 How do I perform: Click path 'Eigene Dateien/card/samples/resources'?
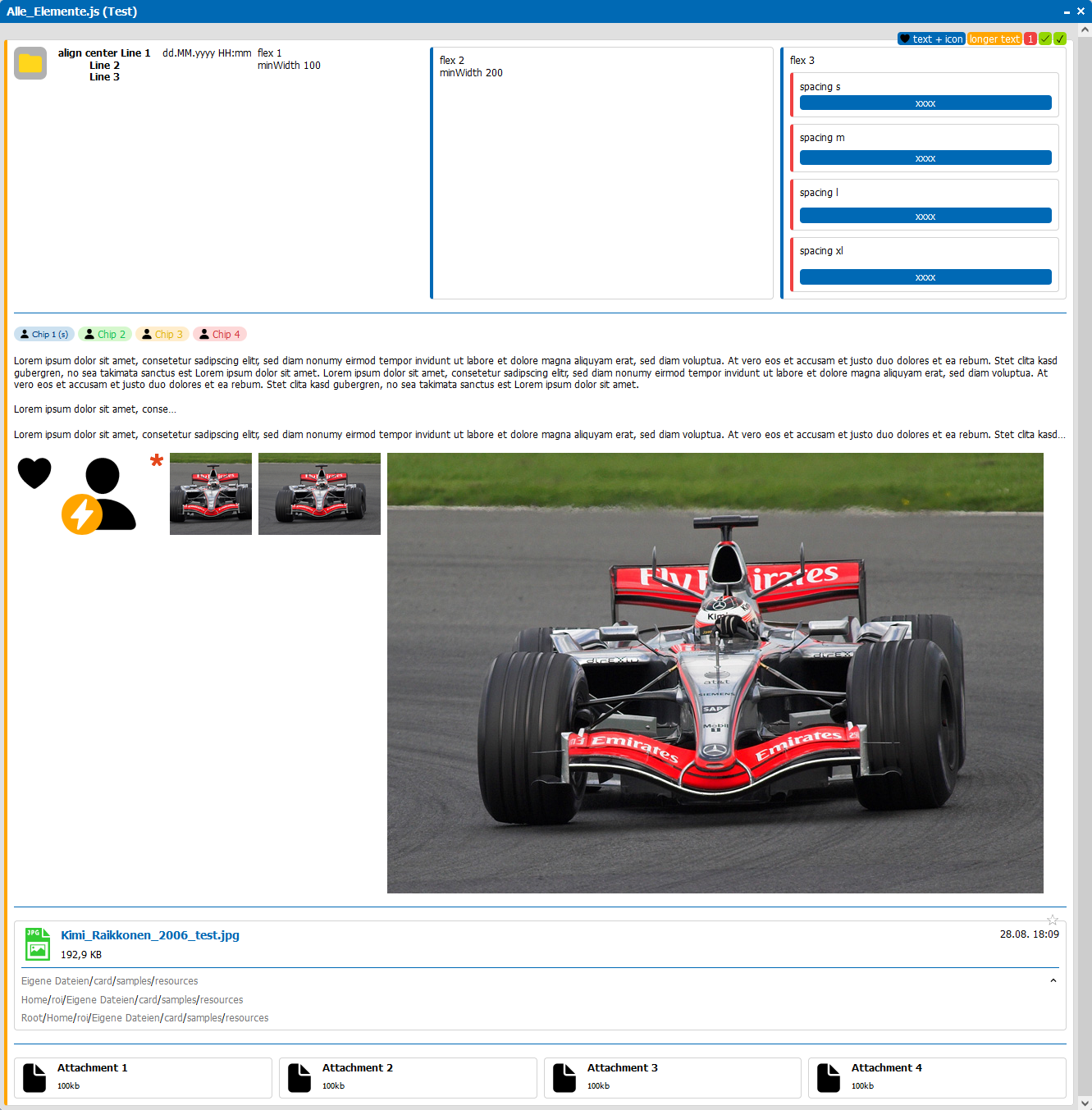(x=110, y=981)
